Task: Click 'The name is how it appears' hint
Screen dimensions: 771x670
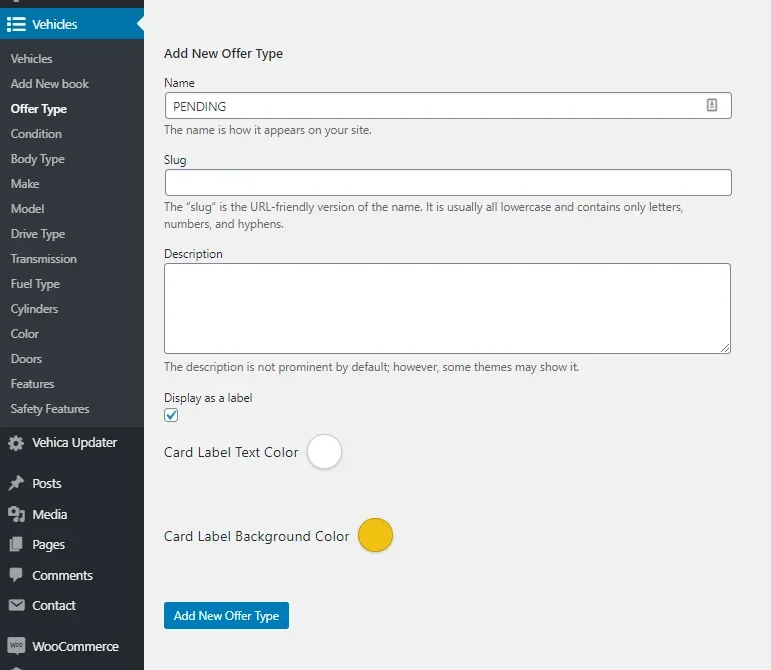Action: tap(267, 130)
